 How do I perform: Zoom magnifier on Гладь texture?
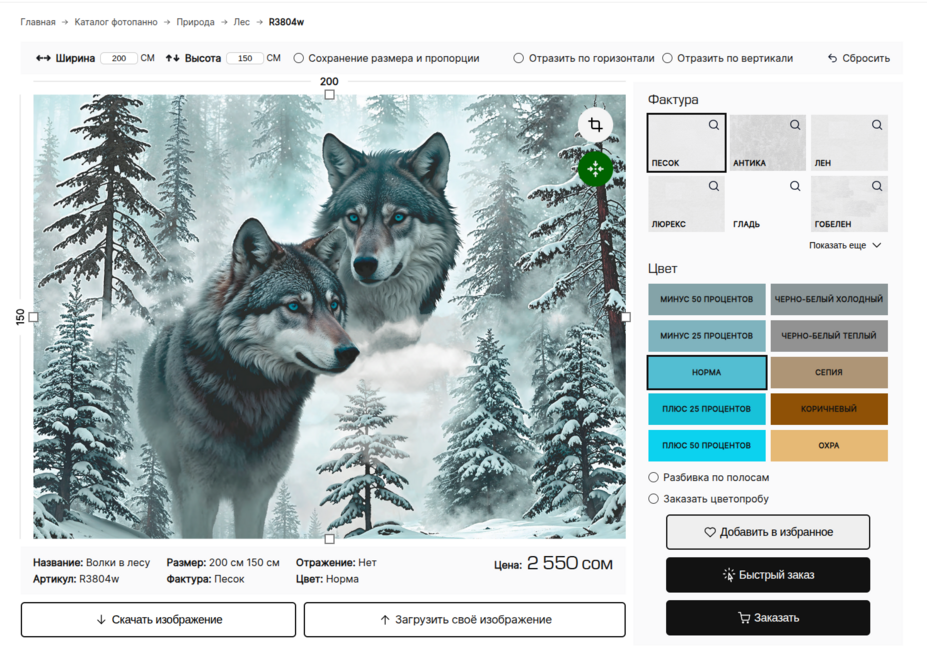point(795,186)
